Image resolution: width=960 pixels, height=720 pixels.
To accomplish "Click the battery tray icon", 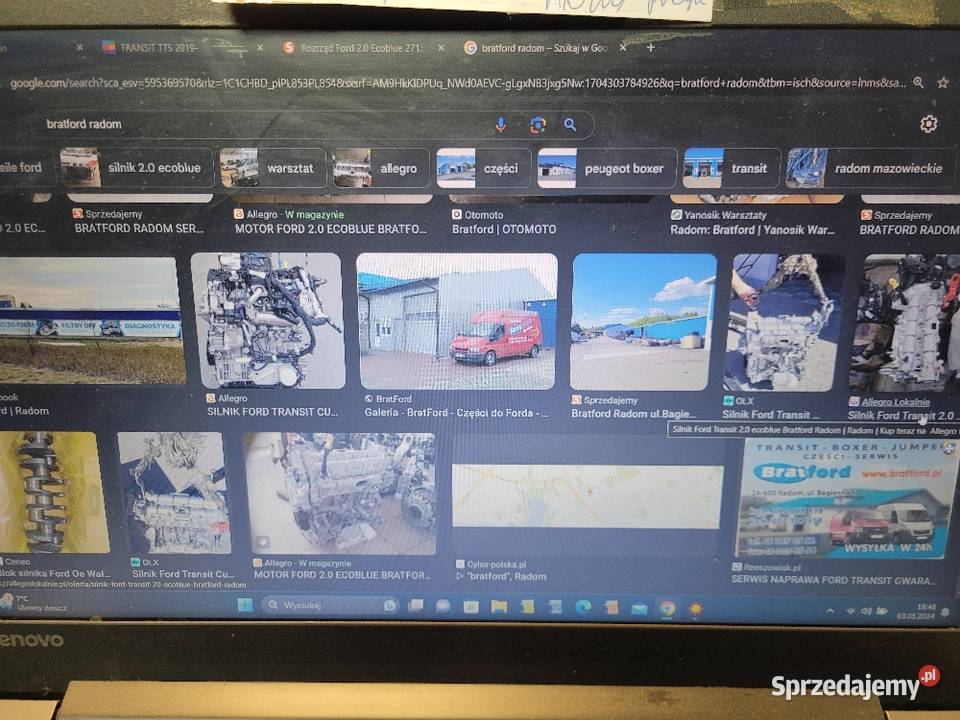I will [x=882, y=610].
